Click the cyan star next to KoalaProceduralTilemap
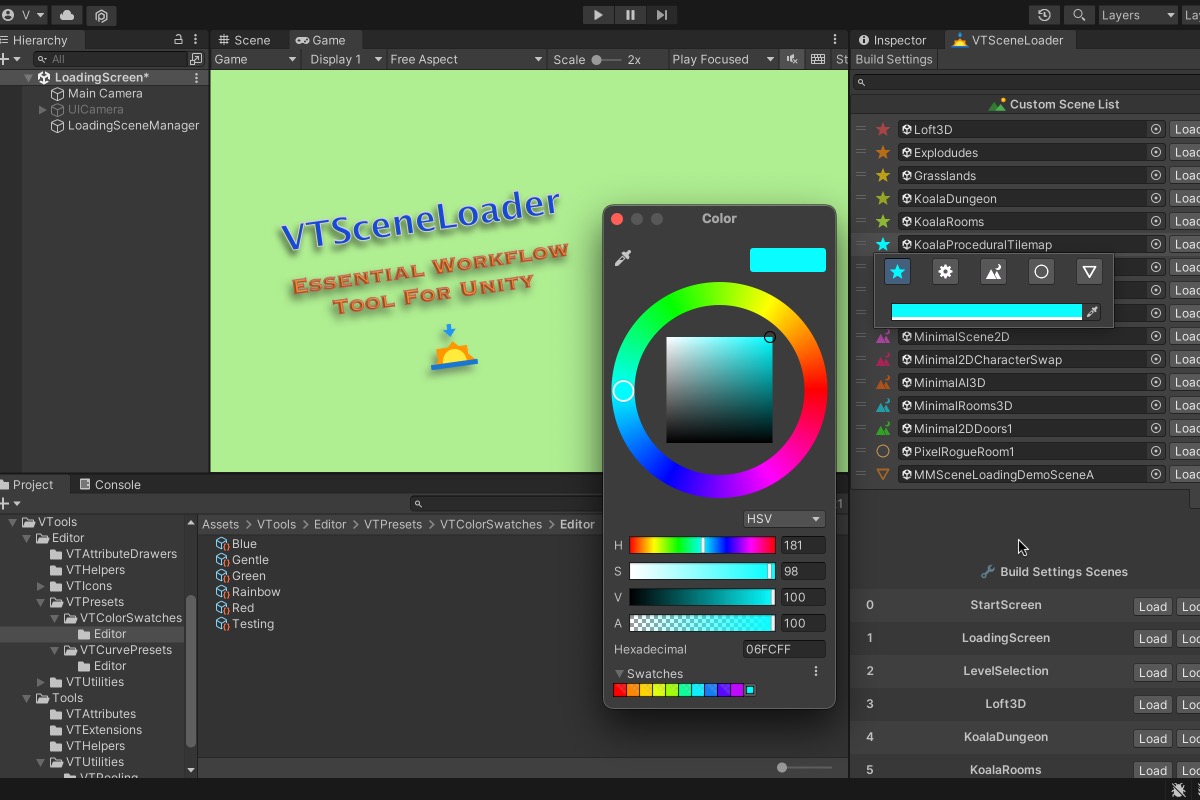The height and width of the screenshot is (800, 1200). [x=883, y=245]
